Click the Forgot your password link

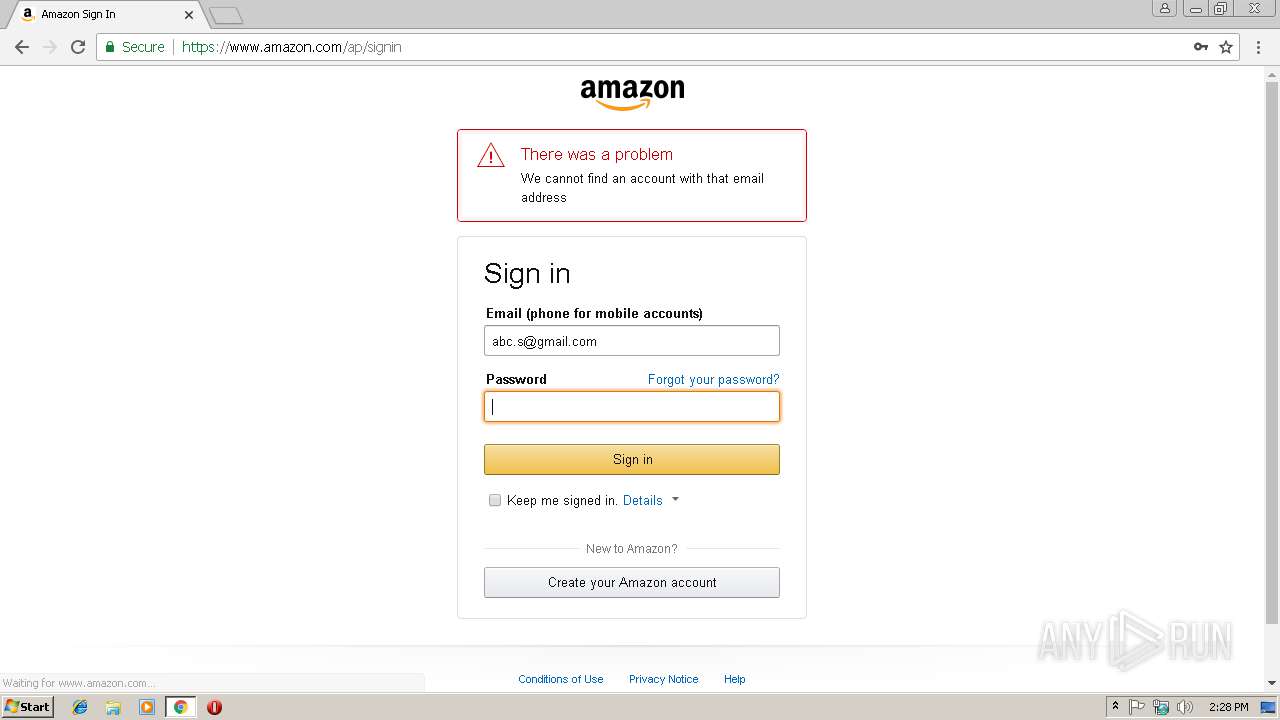(x=713, y=379)
